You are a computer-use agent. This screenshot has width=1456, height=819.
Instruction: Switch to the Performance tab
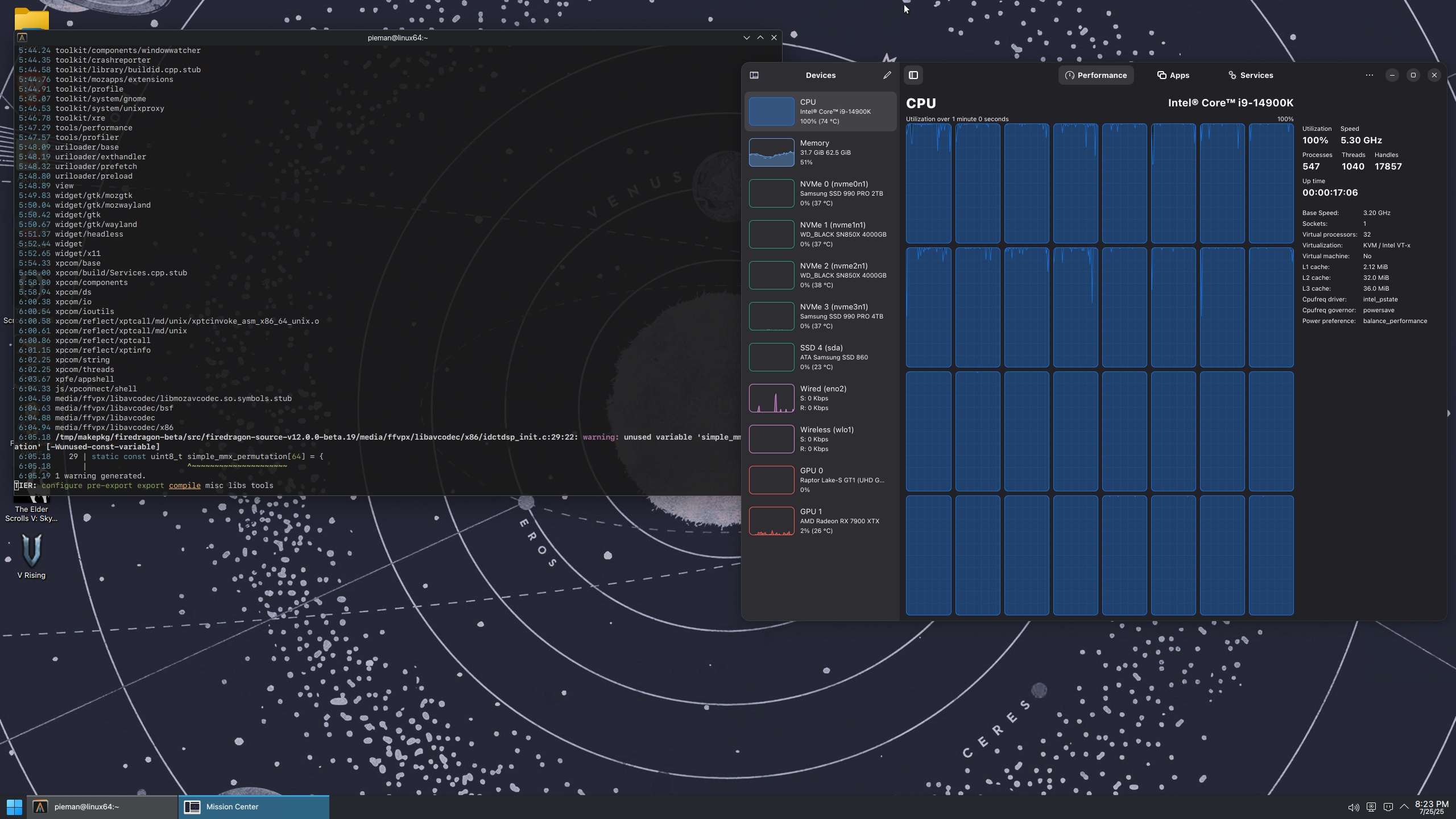[1096, 75]
